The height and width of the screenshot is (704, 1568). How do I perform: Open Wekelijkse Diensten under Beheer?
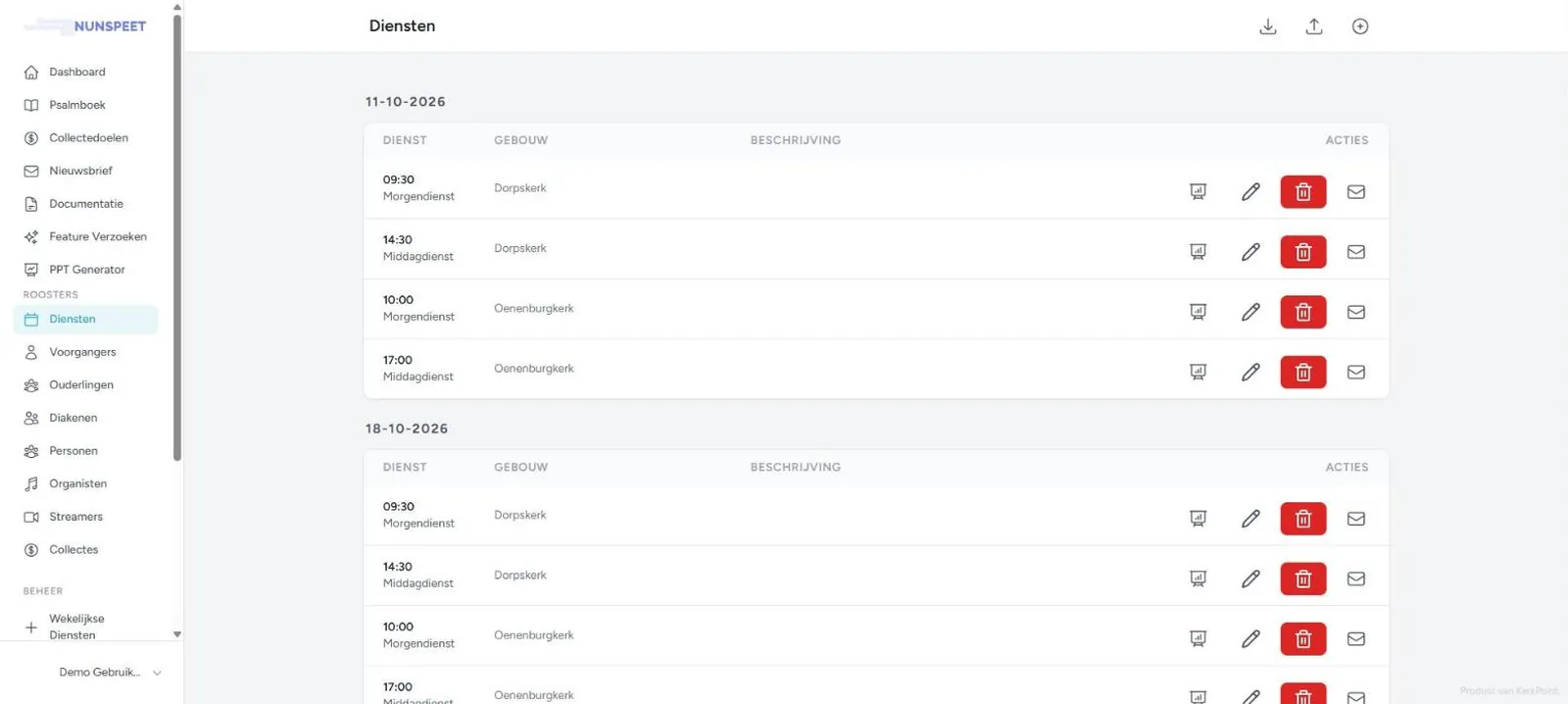pyautogui.click(x=85, y=627)
